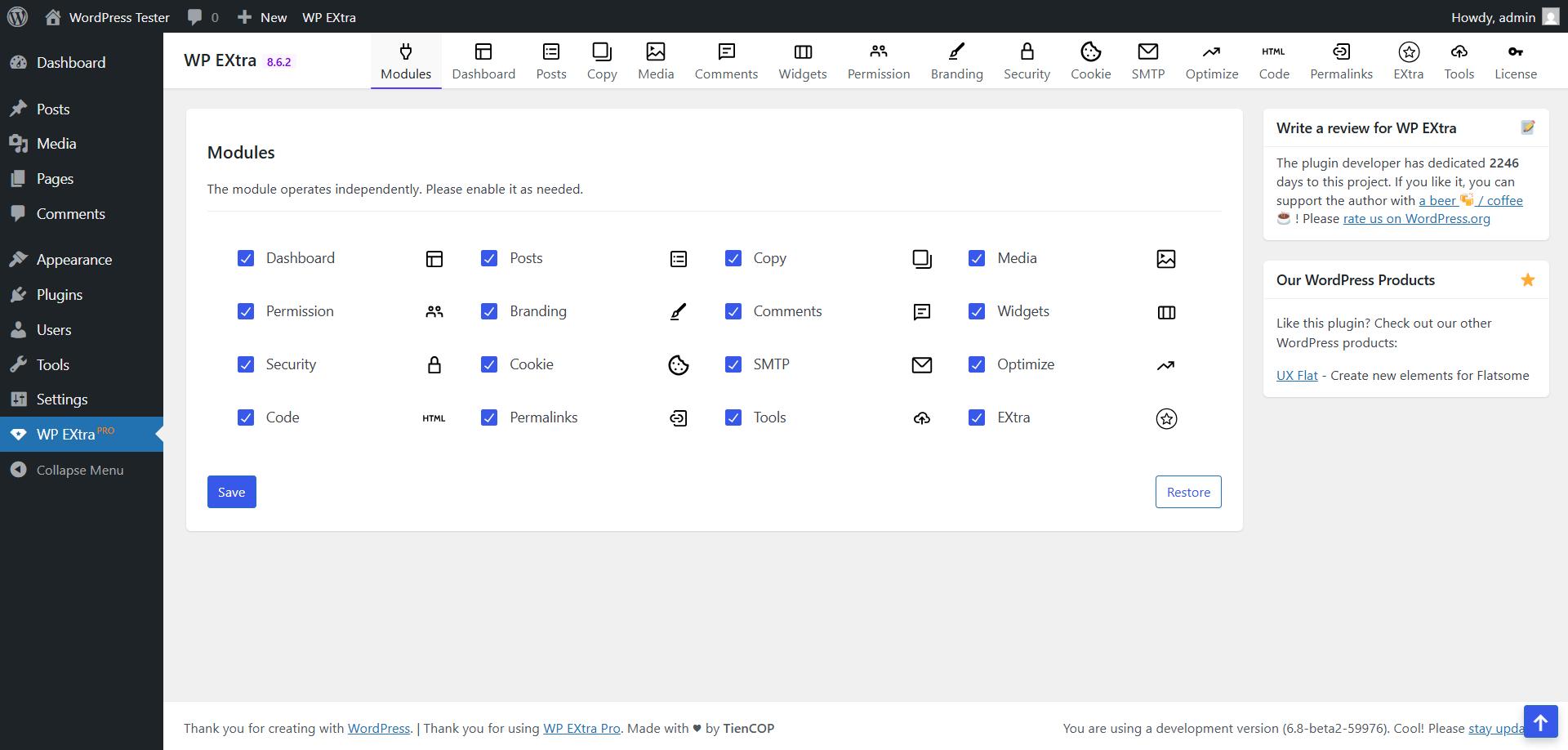Click the Tools cloud upload icon in grid
Image resolution: width=1568 pixels, height=750 pixels.
tap(921, 418)
